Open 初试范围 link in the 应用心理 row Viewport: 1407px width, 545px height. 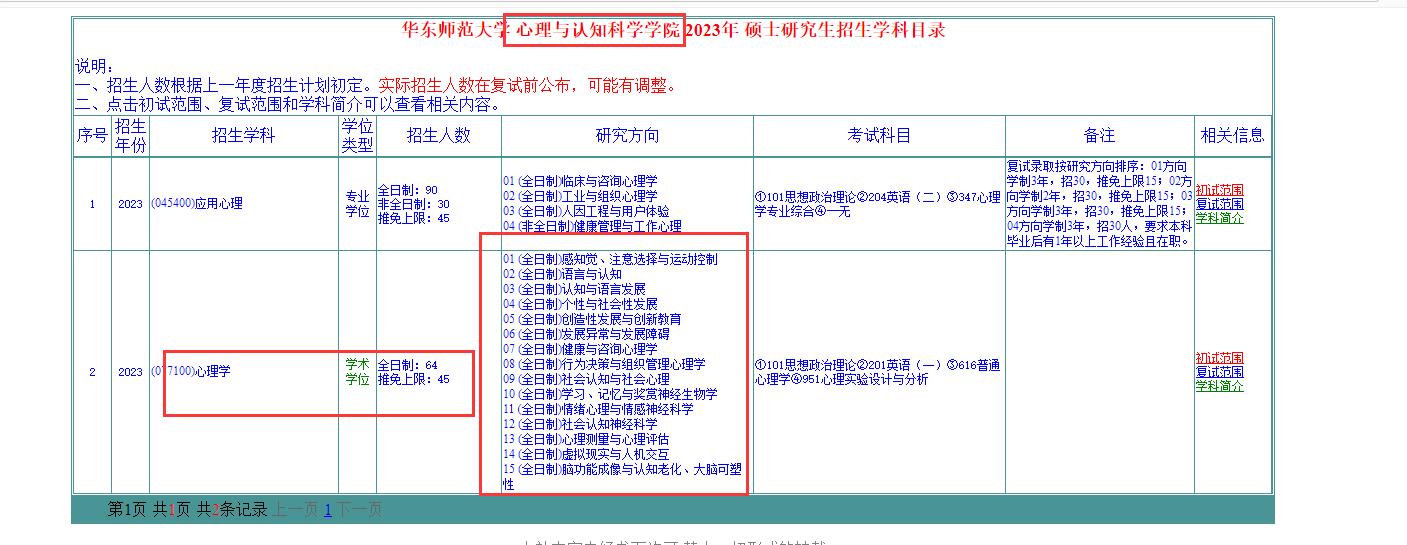tap(1219, 190)
